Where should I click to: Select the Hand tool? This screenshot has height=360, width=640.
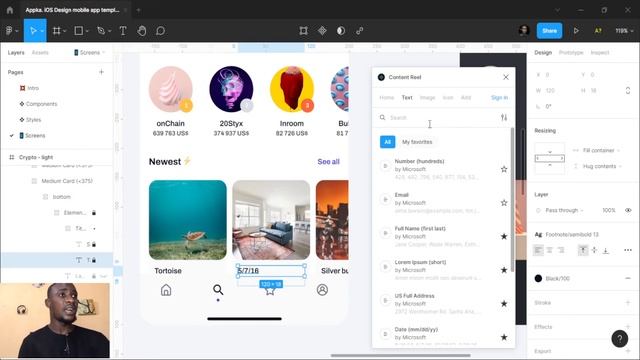[142, 31]
